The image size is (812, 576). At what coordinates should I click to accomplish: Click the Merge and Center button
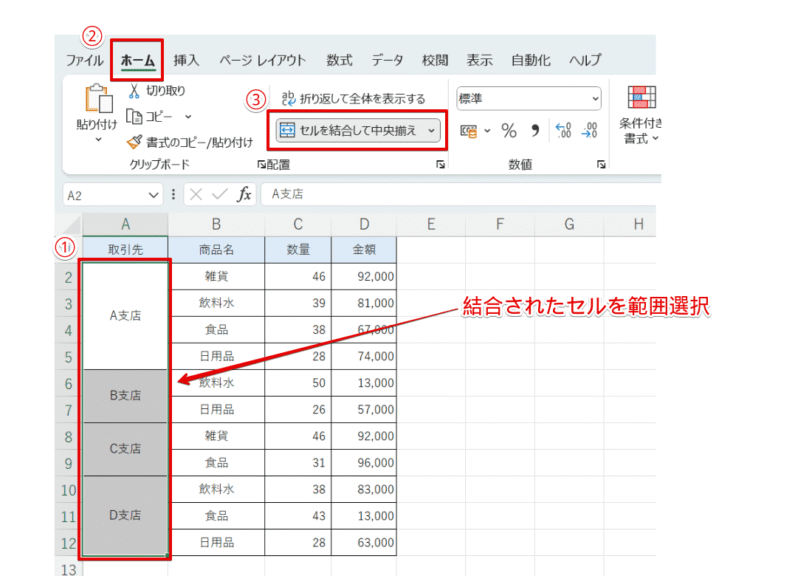[x=358, y=131]
